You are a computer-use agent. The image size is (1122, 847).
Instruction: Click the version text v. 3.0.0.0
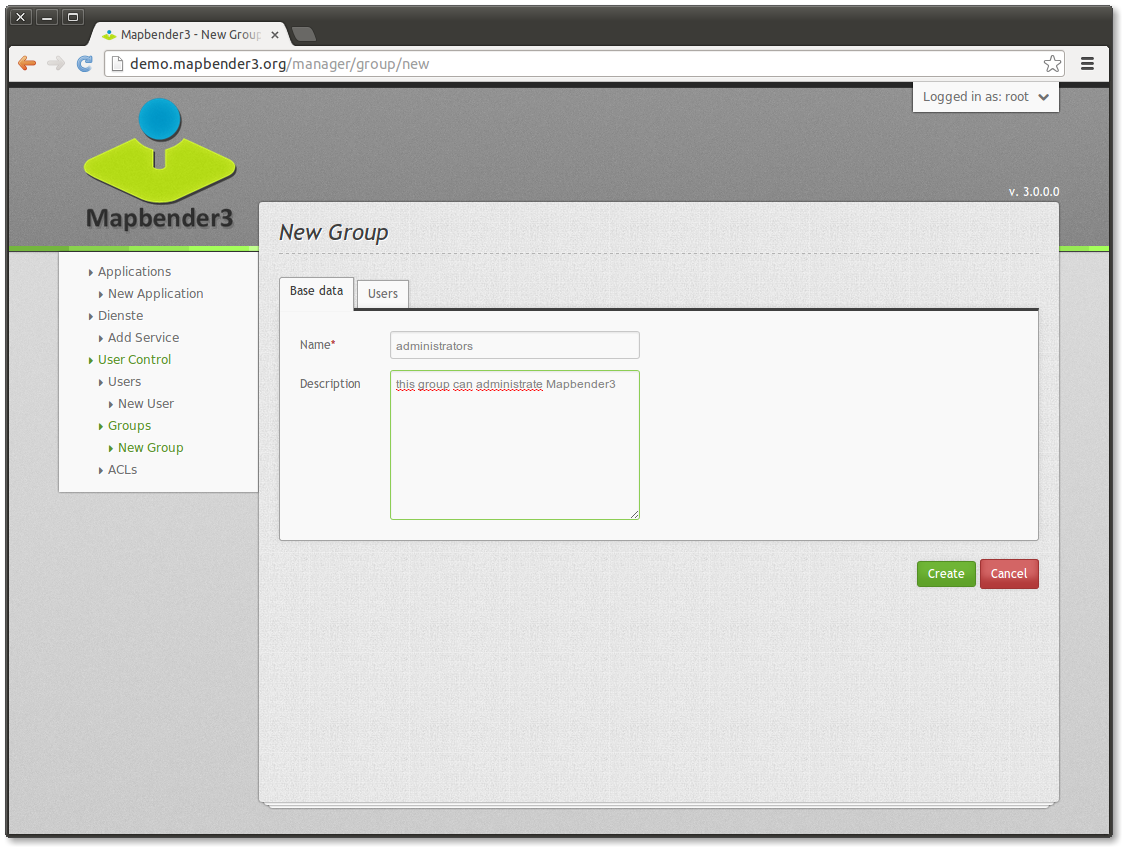tap(1034, 192)
